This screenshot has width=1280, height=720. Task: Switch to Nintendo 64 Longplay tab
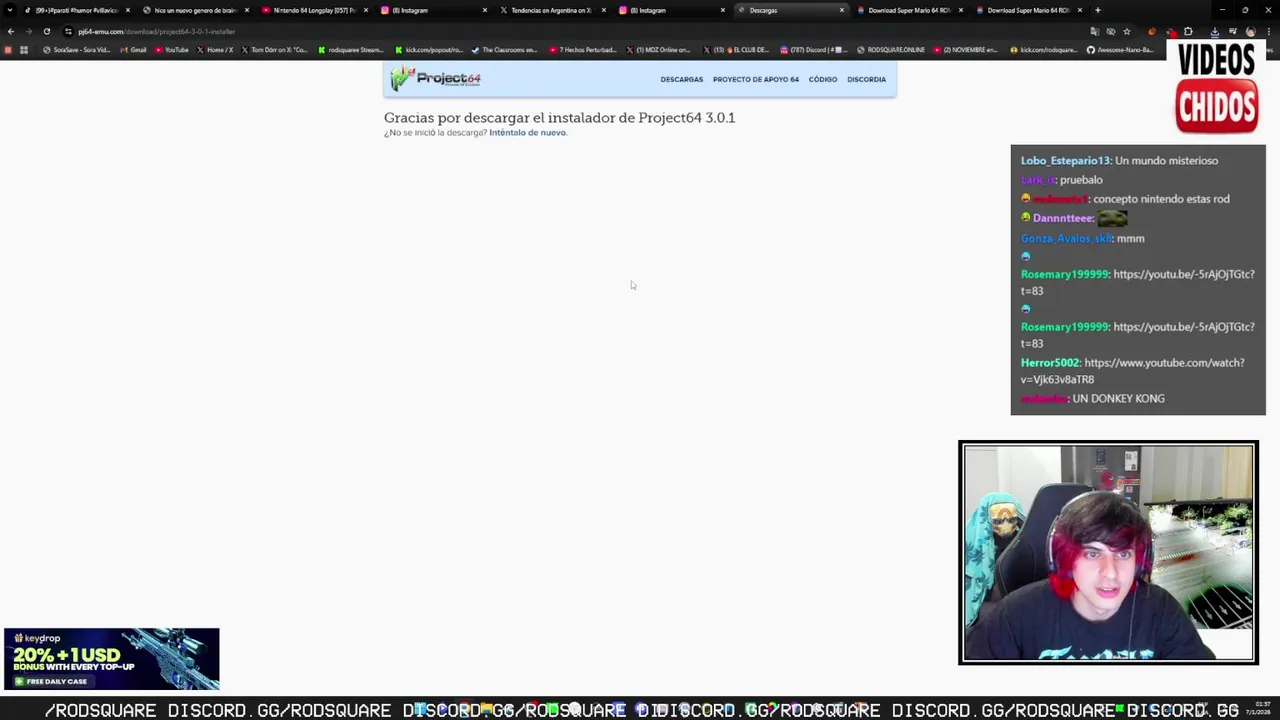pos(314,10)
